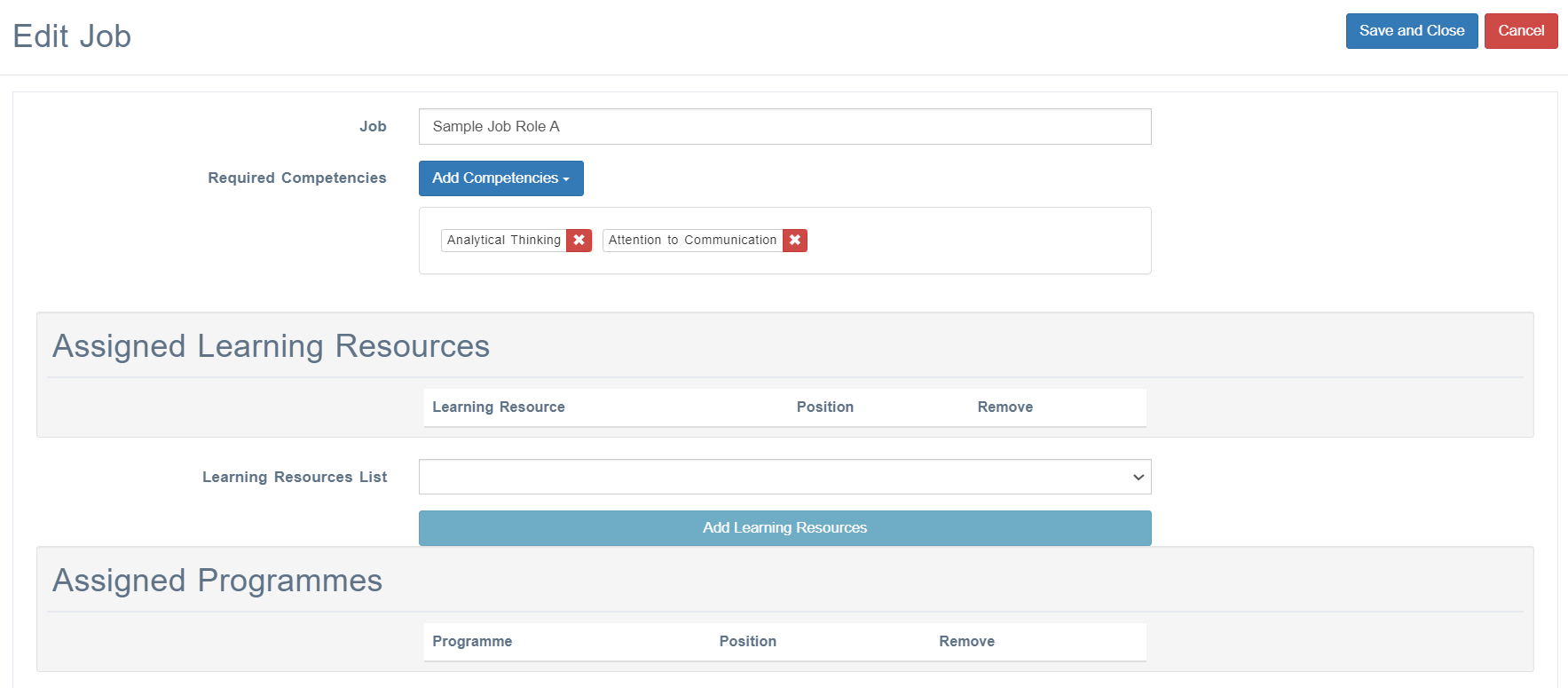Expand the Learning Resources List select box
Image resolution: width=1568 pixels, height=688 pixels.
(x=785, y=477)
